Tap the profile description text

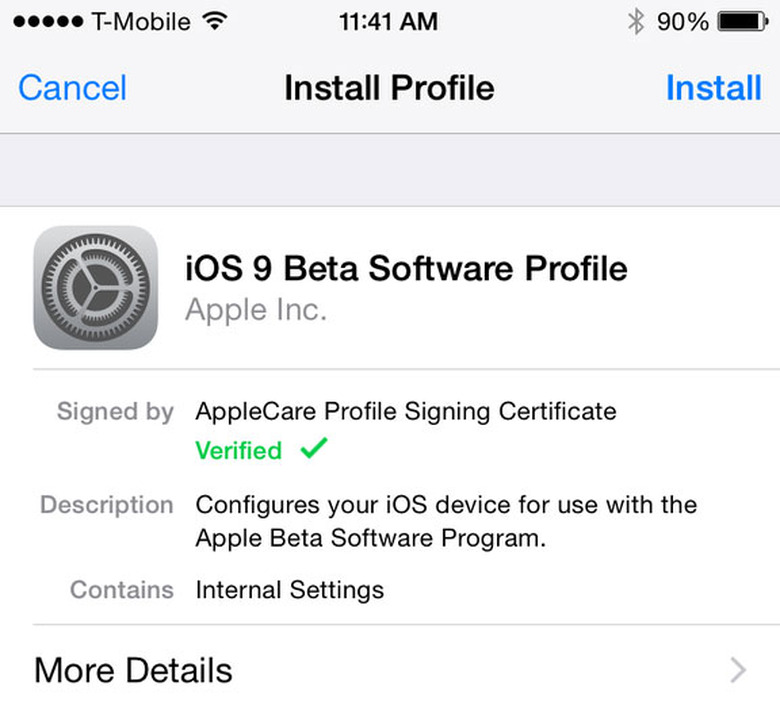(446, 521)
